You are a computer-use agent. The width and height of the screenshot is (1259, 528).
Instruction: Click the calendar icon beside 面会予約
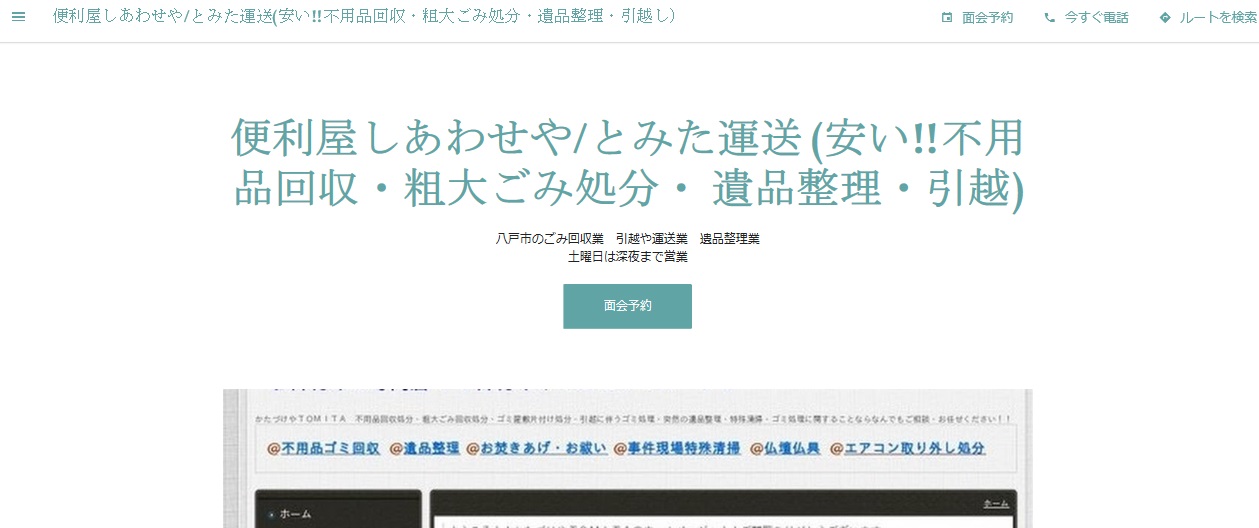tap(947, 18)
